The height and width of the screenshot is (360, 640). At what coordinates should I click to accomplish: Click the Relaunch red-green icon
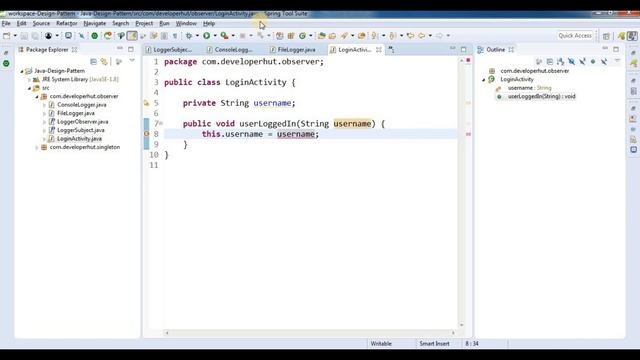[x=108, y=36]
